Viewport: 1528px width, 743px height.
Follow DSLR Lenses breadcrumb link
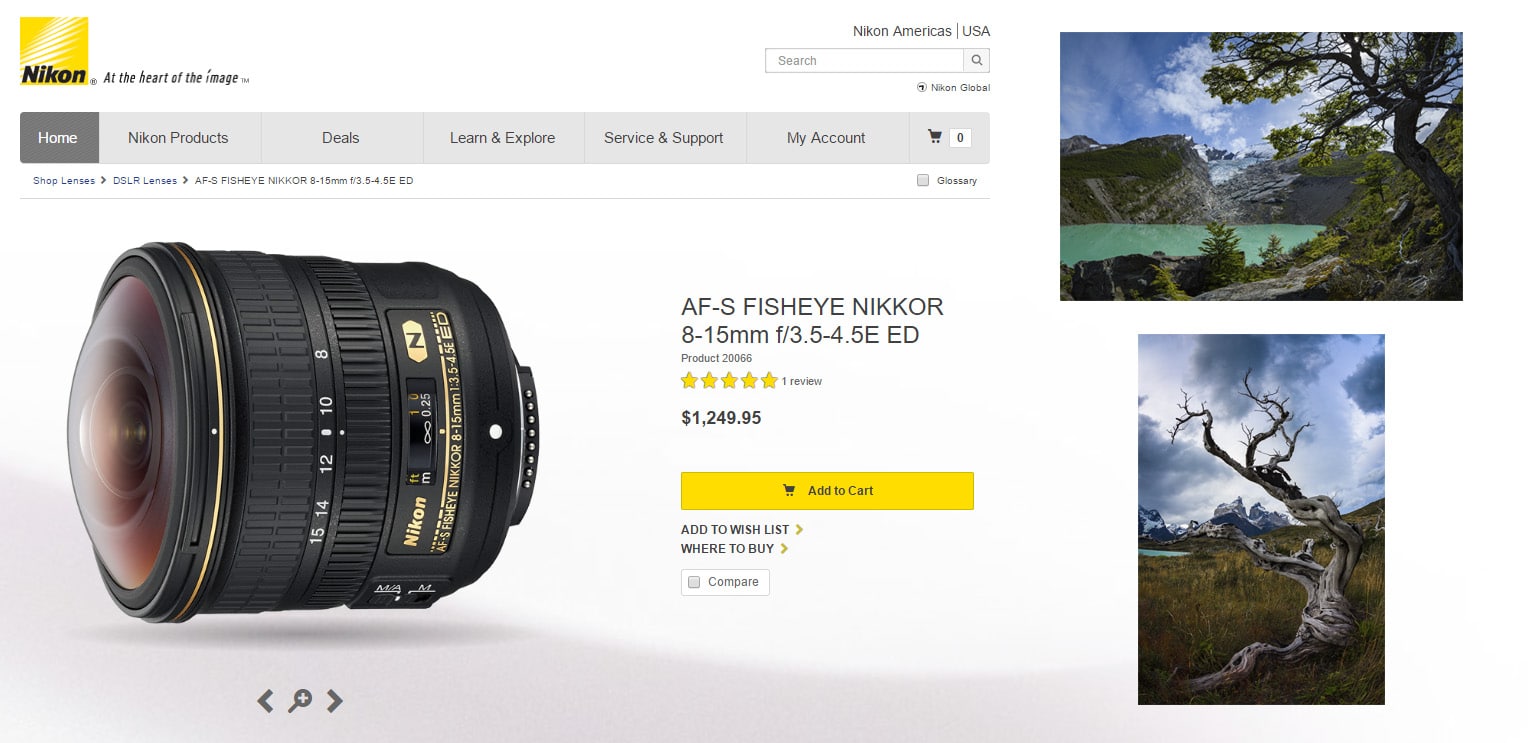(x=145, y=181)
